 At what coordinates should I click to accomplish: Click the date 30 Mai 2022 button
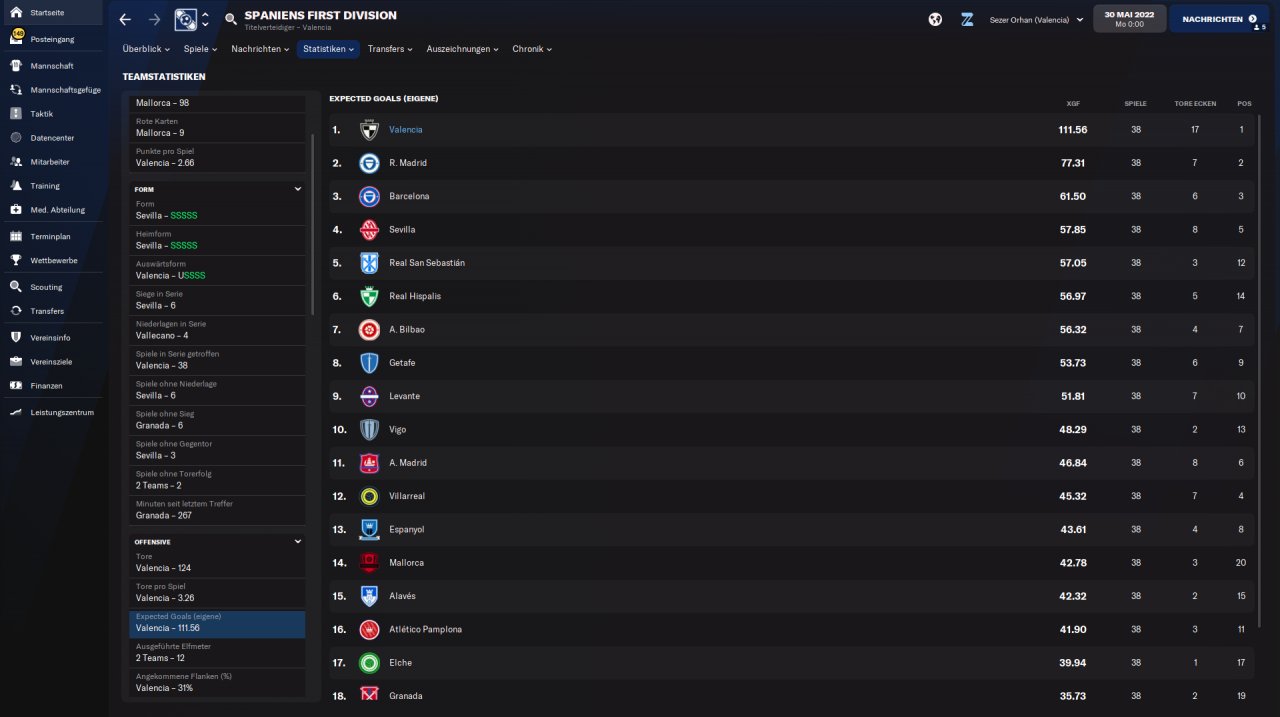pos(1130,19)
